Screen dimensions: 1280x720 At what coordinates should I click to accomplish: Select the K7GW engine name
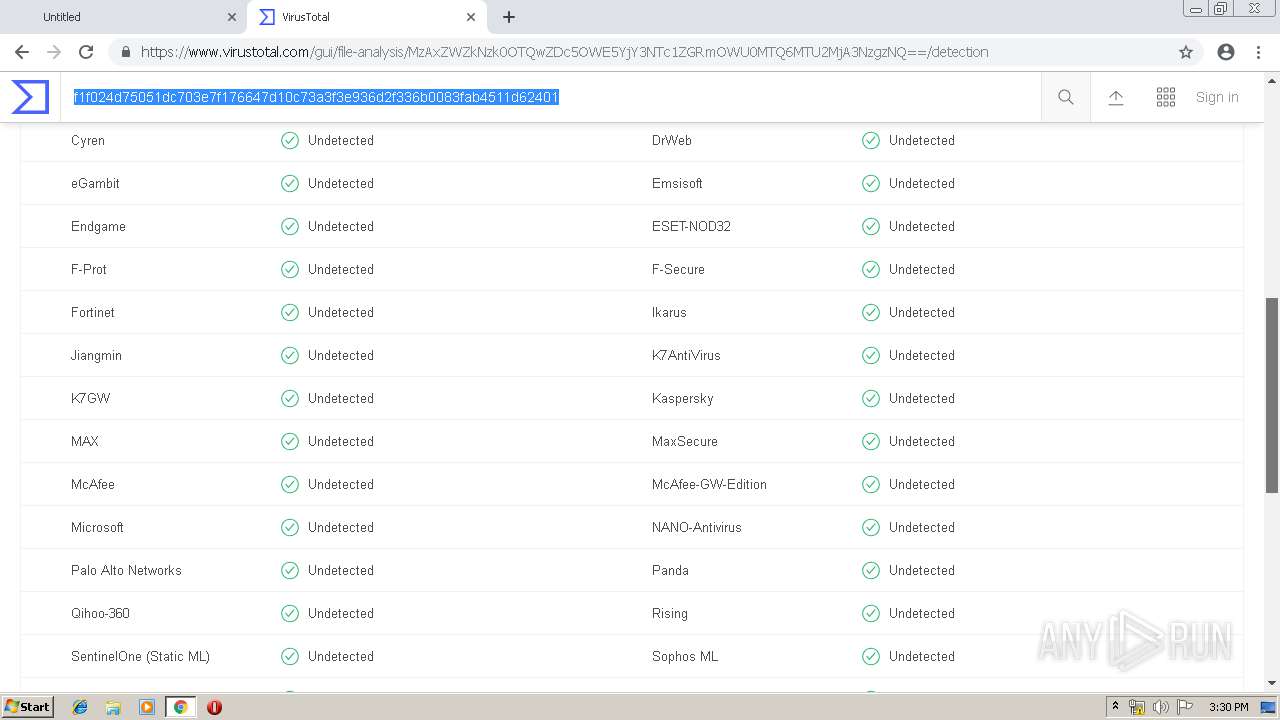tap(90, 398)
